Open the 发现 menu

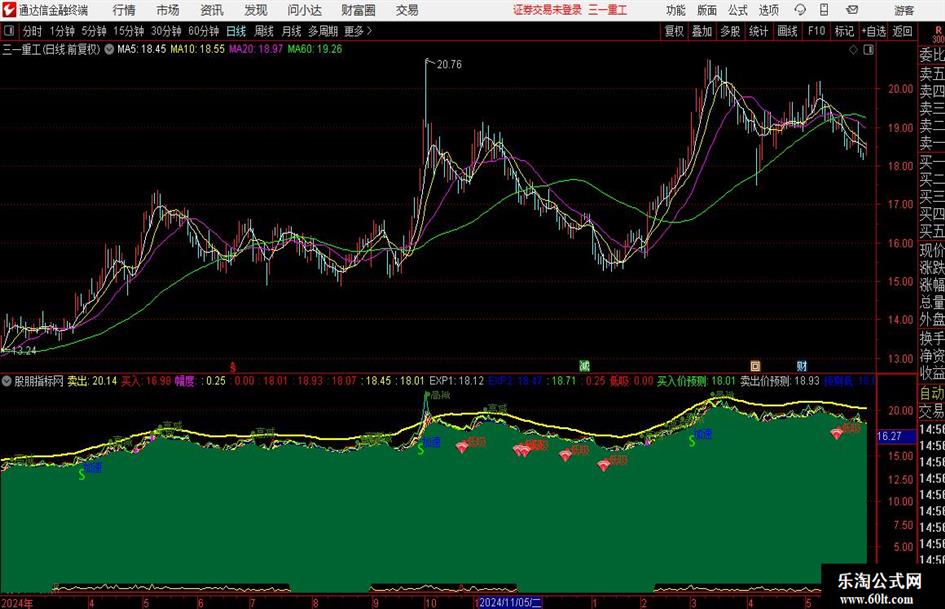coord(256,10)
